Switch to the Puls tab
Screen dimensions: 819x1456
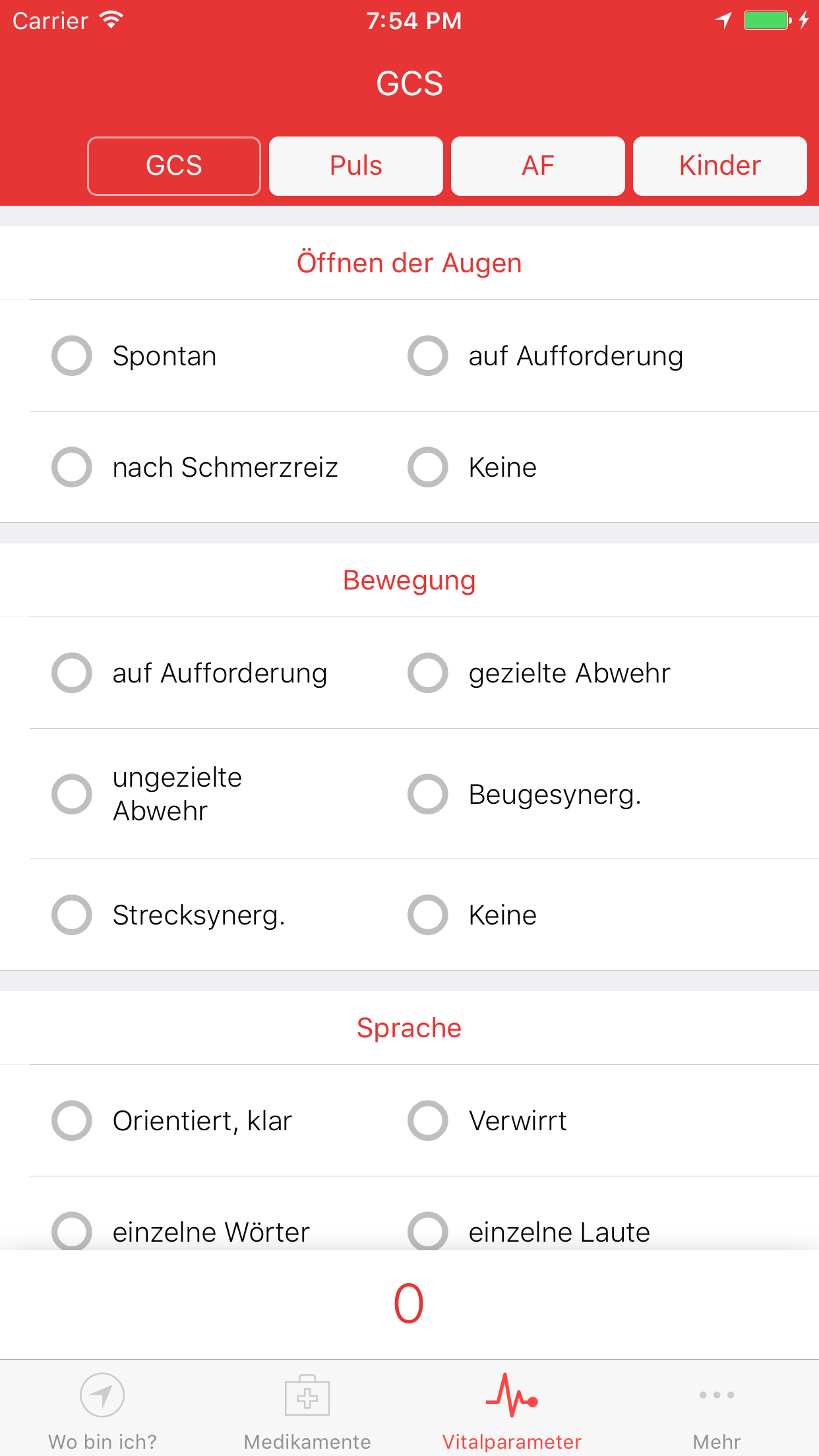click(x=356, y=166)
